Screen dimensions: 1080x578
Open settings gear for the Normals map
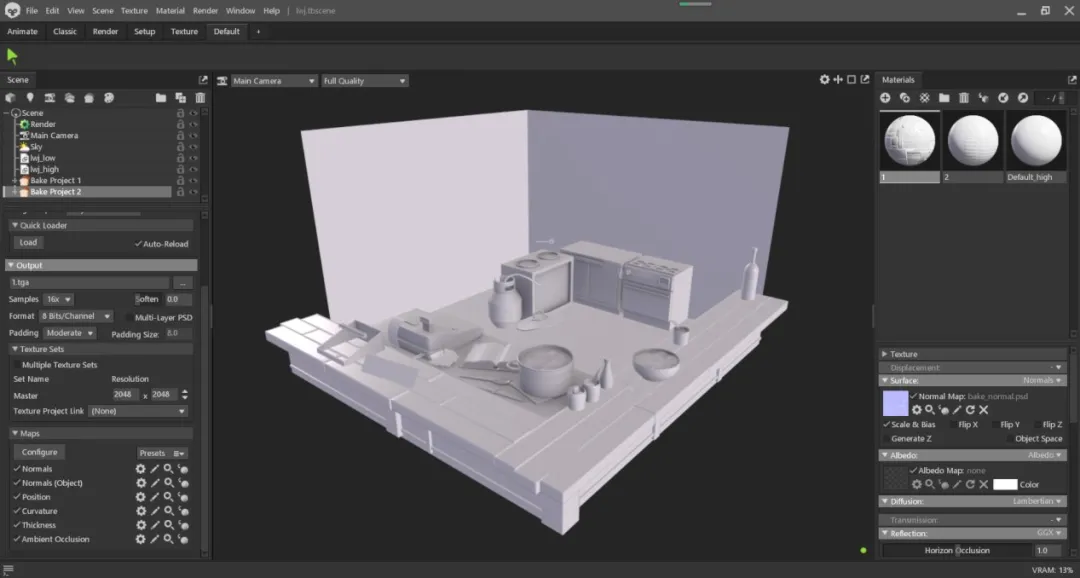pyautogui.click(x=141, y=469)
